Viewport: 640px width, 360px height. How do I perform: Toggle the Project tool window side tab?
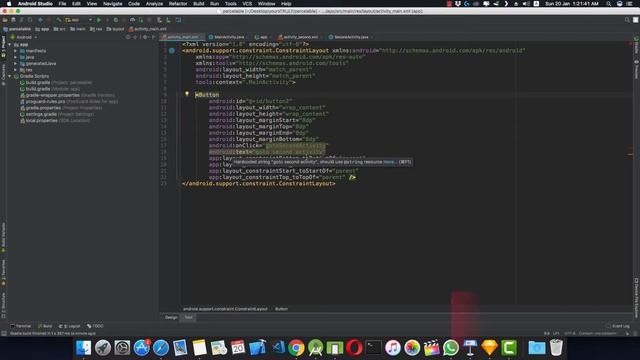coord(3,47)
